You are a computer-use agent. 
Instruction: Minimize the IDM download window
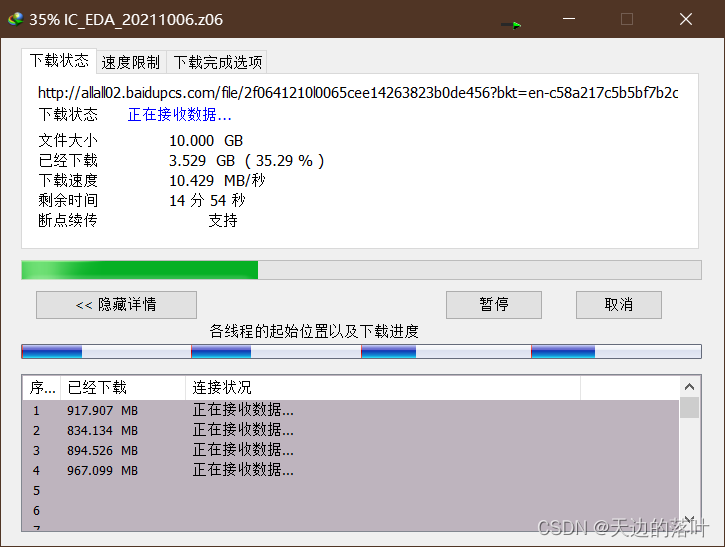pos(569,19)
